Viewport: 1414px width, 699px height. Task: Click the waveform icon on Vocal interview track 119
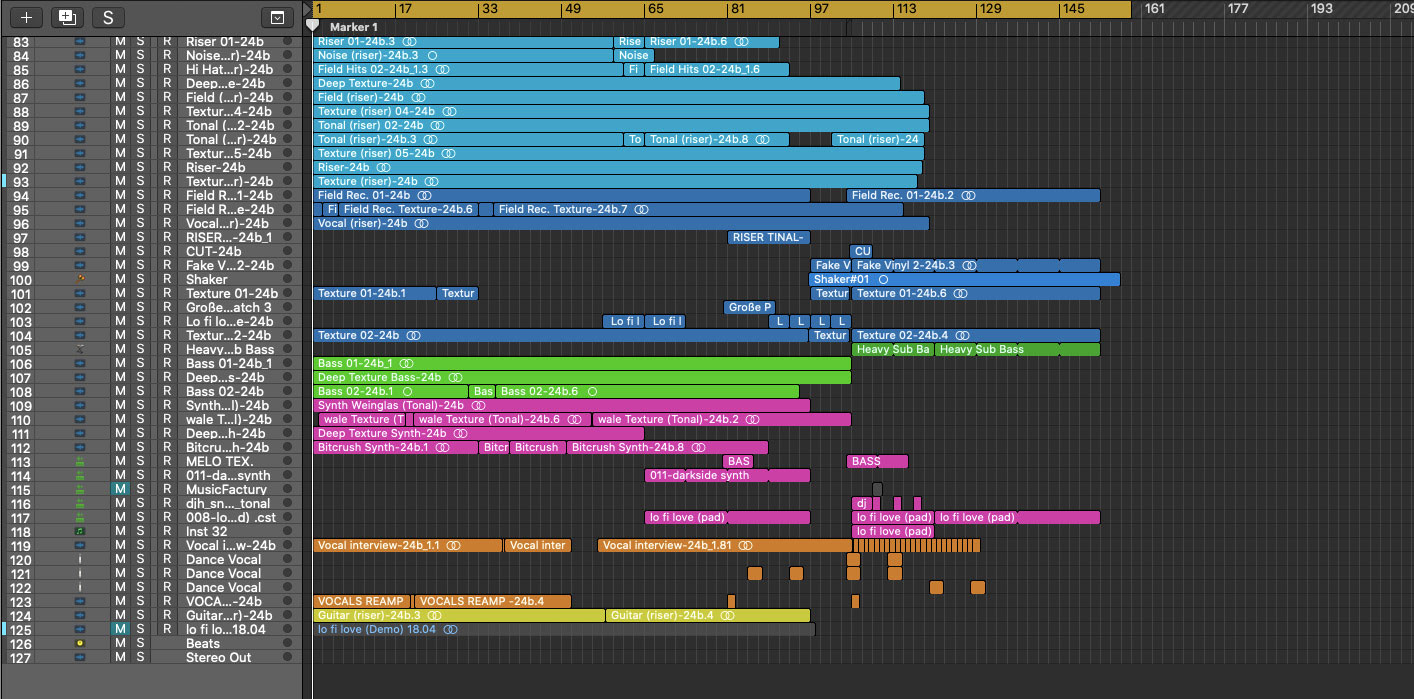pos(80,545)
